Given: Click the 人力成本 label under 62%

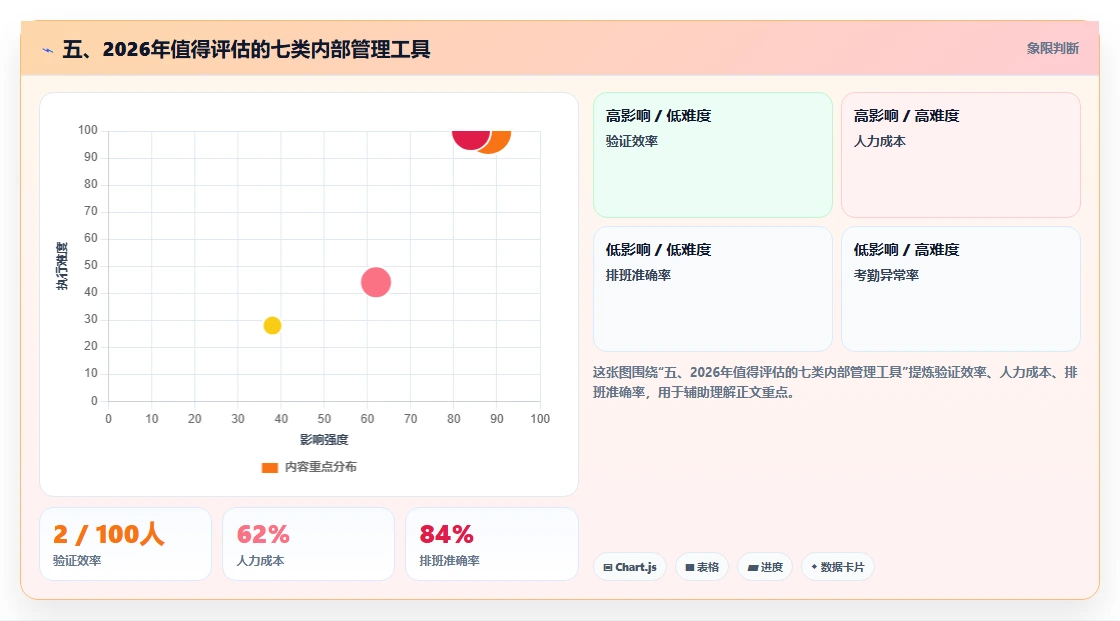Looking at the screenshot, I should coord(261,561).
